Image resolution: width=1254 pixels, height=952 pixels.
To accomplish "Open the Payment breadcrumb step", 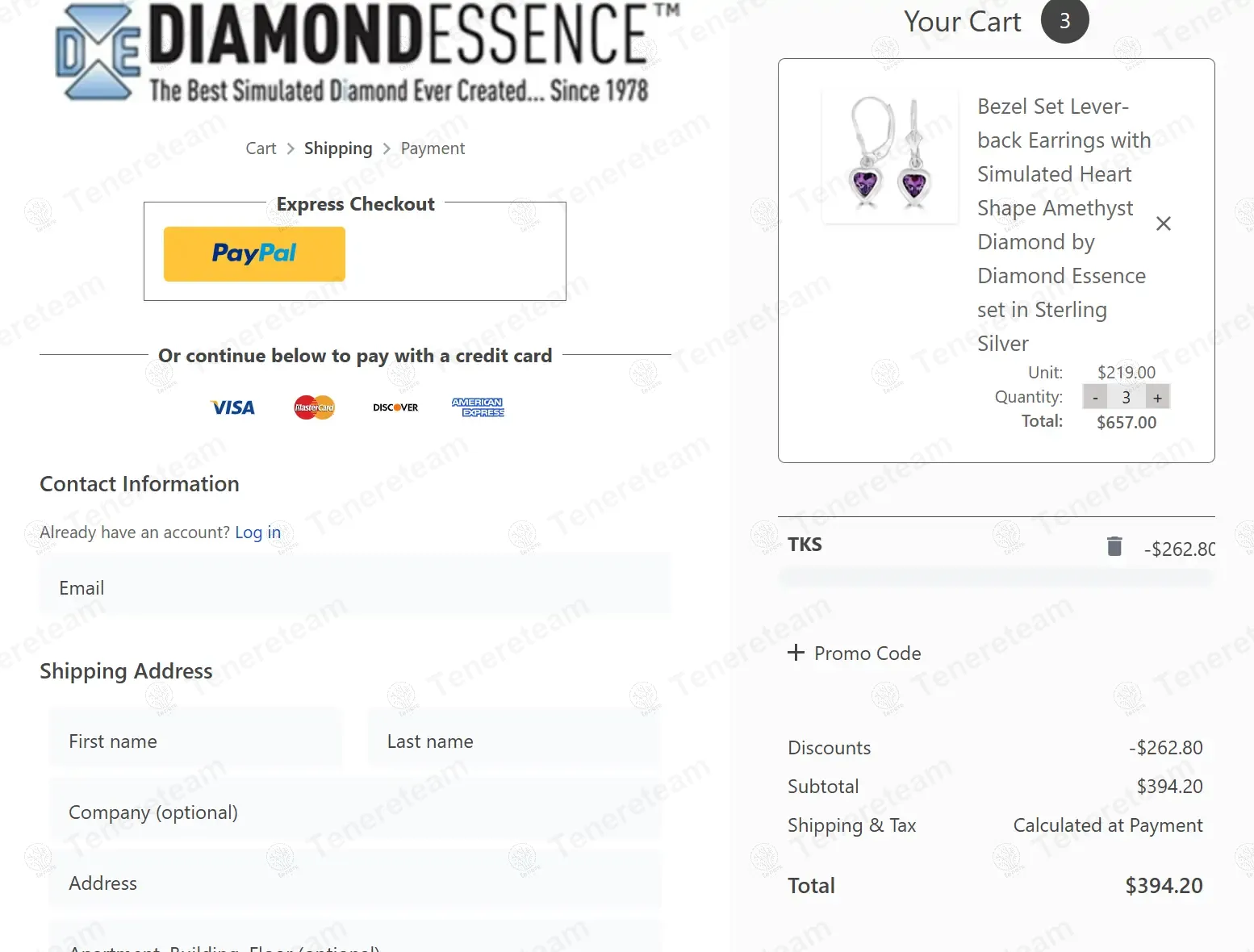I will [x=433, y=148].
